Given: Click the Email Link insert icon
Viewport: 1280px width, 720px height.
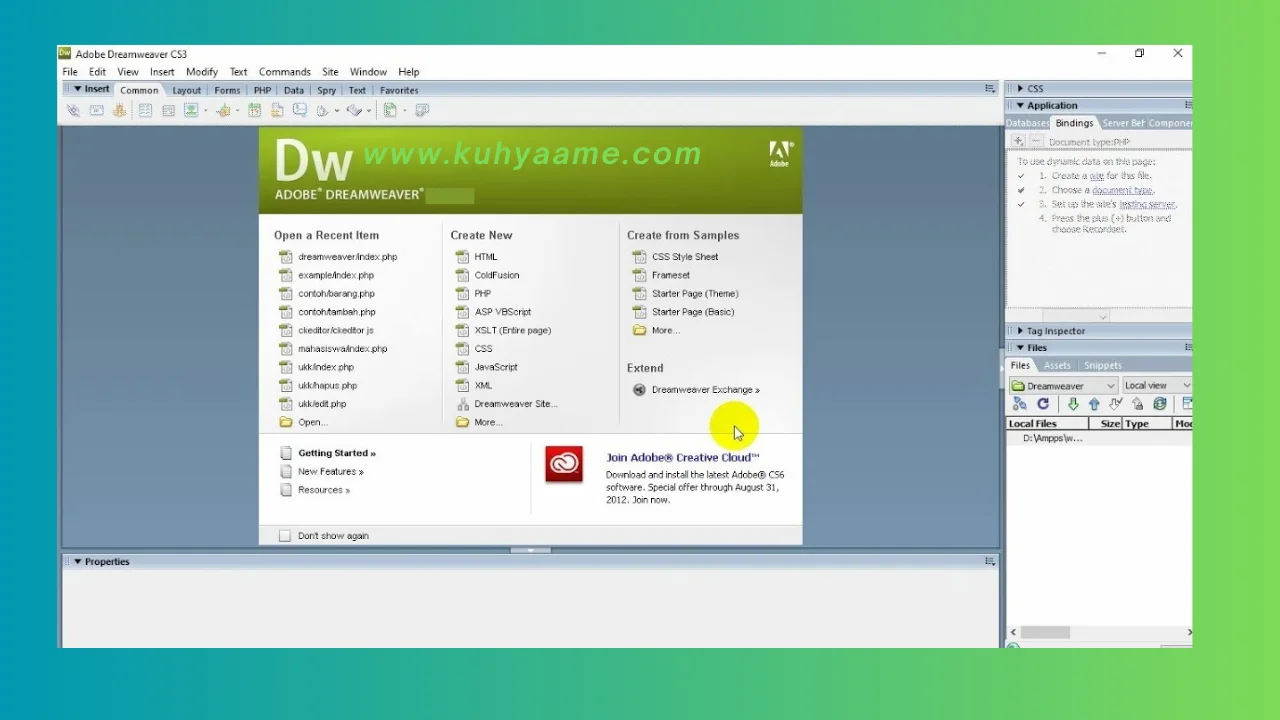Looking at the screenshot, I should [x=96, y=111].
